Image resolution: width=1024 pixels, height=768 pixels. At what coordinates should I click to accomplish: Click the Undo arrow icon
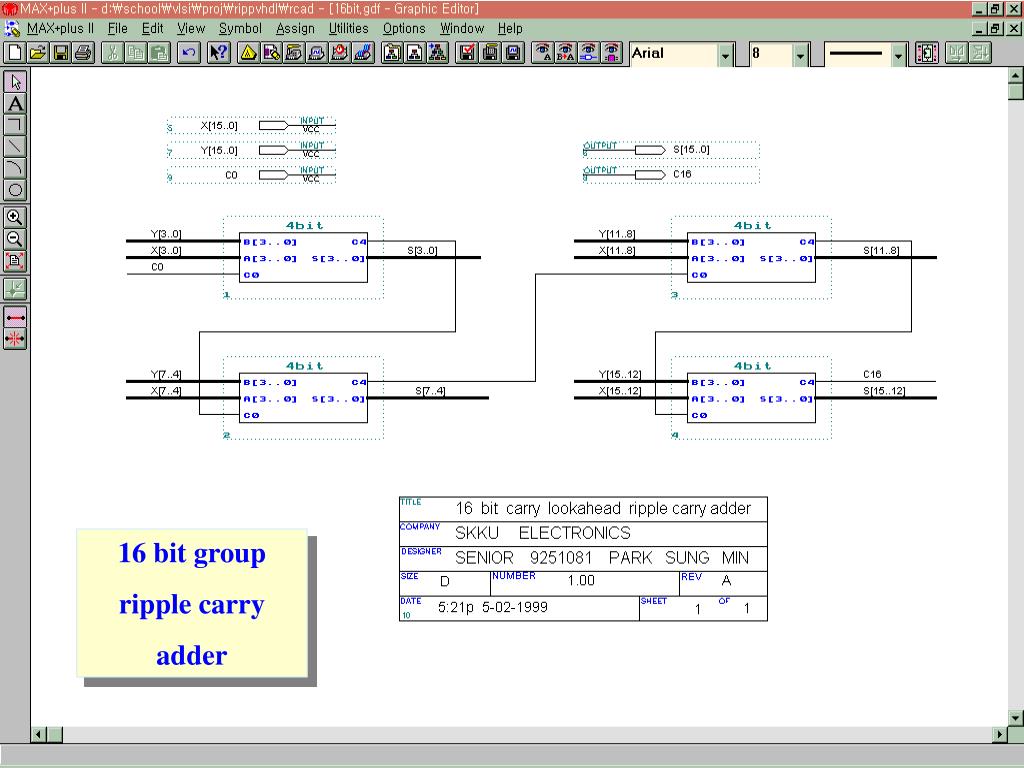point(188,53)
